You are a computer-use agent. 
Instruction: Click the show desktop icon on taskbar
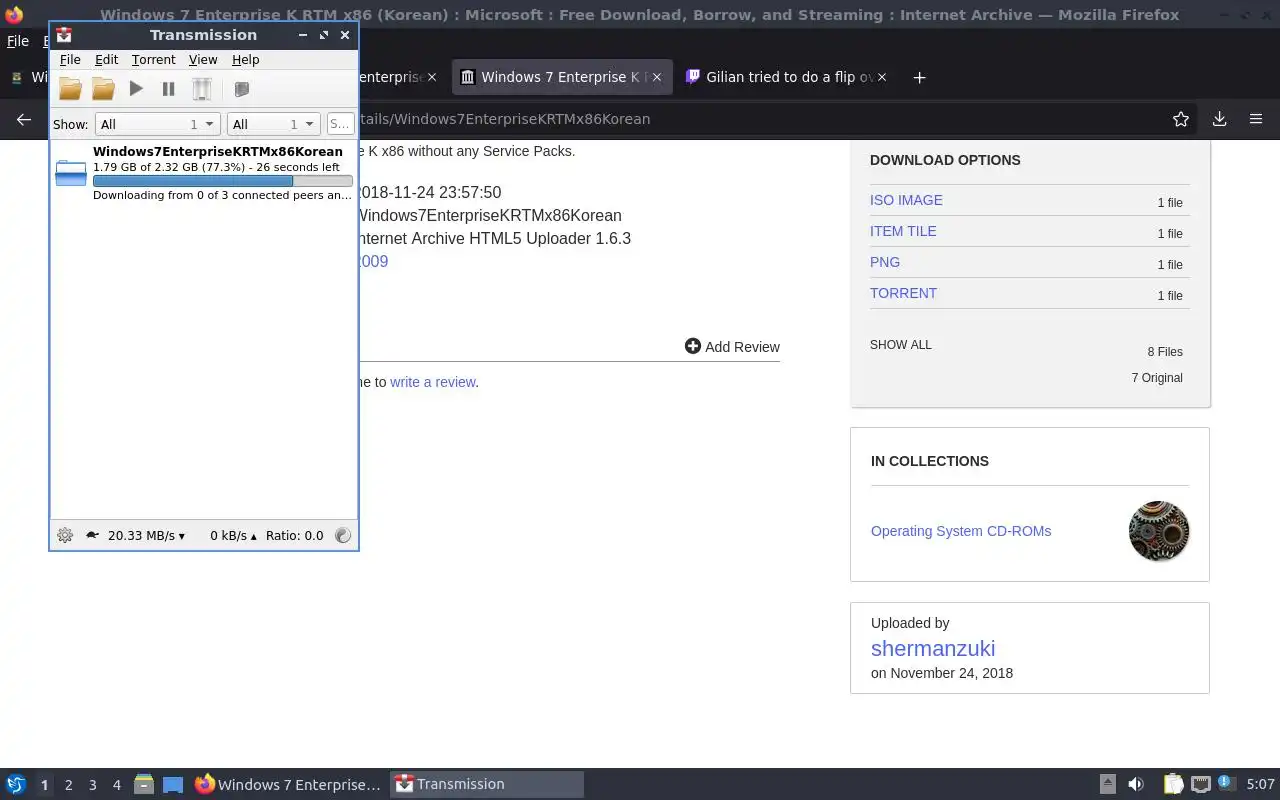pyautogui.click(x=172, y=785)
